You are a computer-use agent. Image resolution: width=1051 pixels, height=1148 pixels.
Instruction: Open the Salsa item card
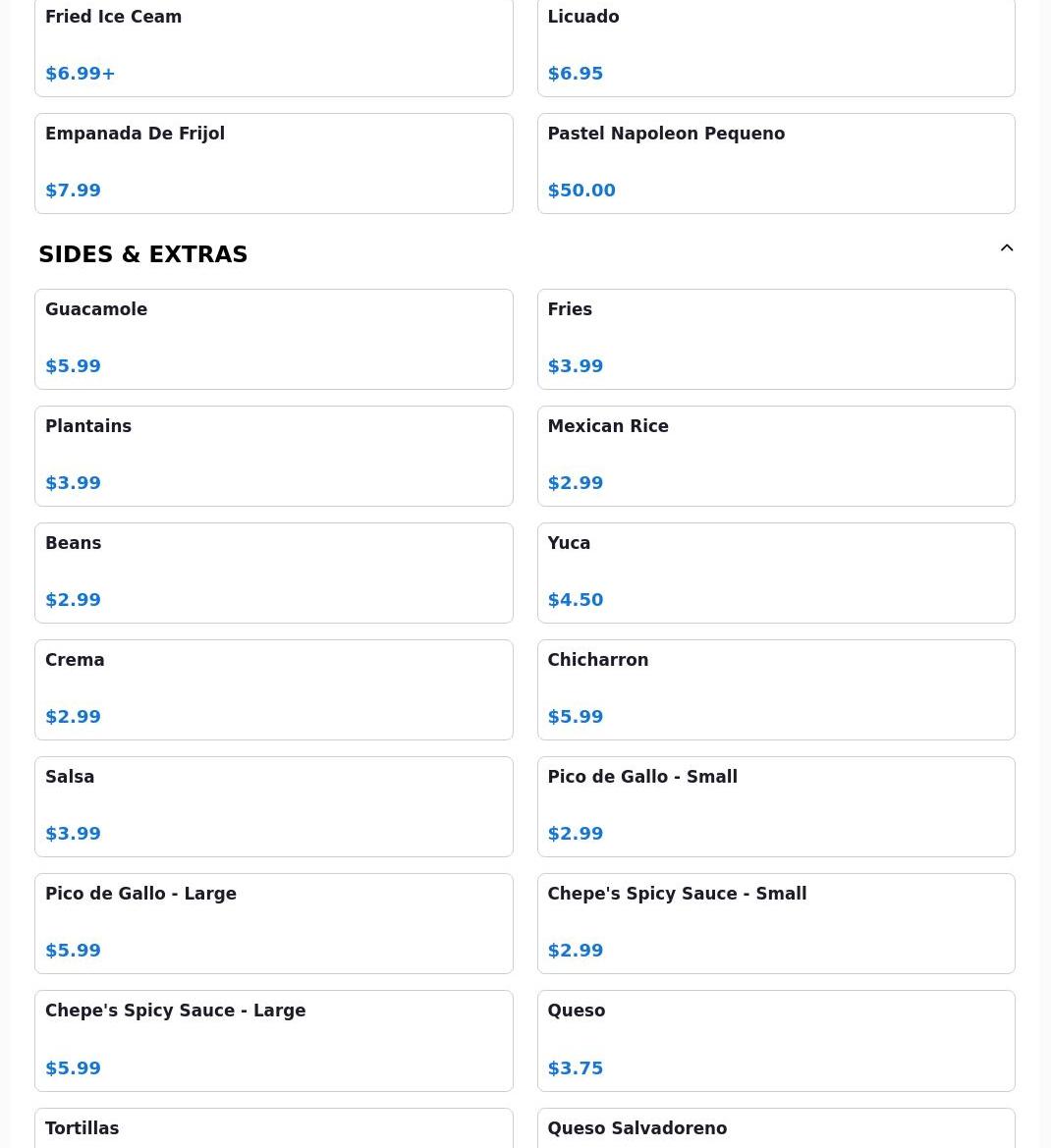click(274, 807)
